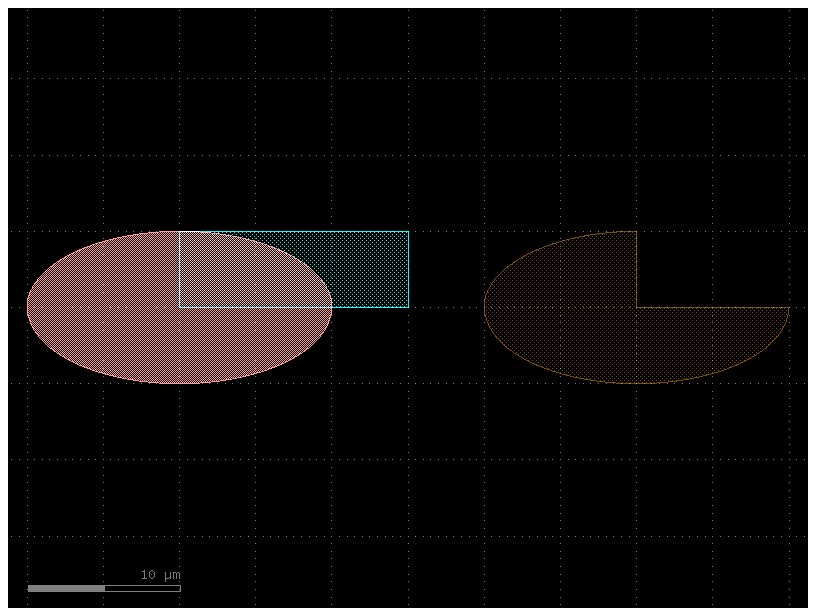Click the right edge of the cyan rectangle
The height and width of the screenshot is (616, 816).
[x=408, y=268]
